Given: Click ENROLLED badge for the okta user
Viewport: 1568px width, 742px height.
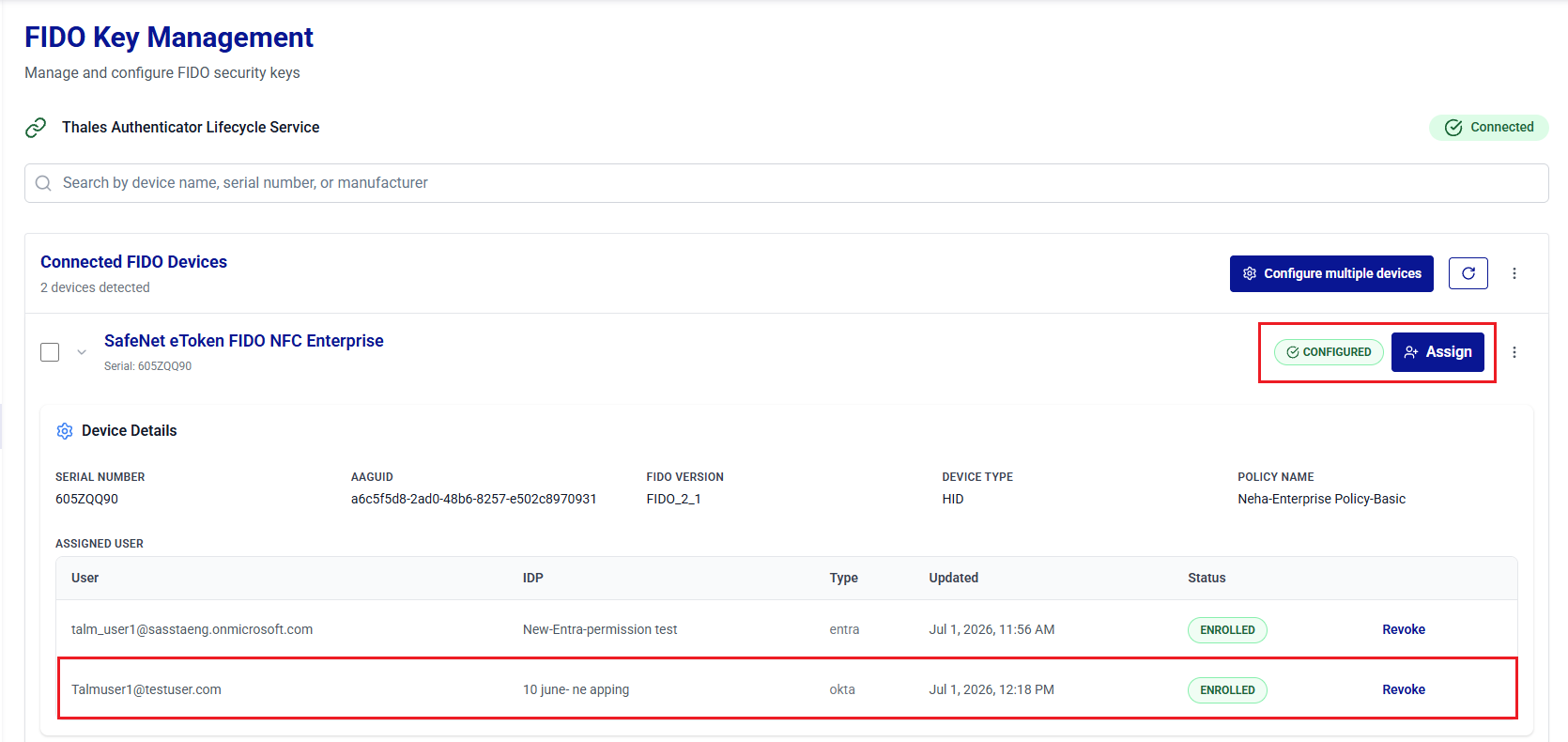Looking at the screenshot, I should (x=1227, y=690).
